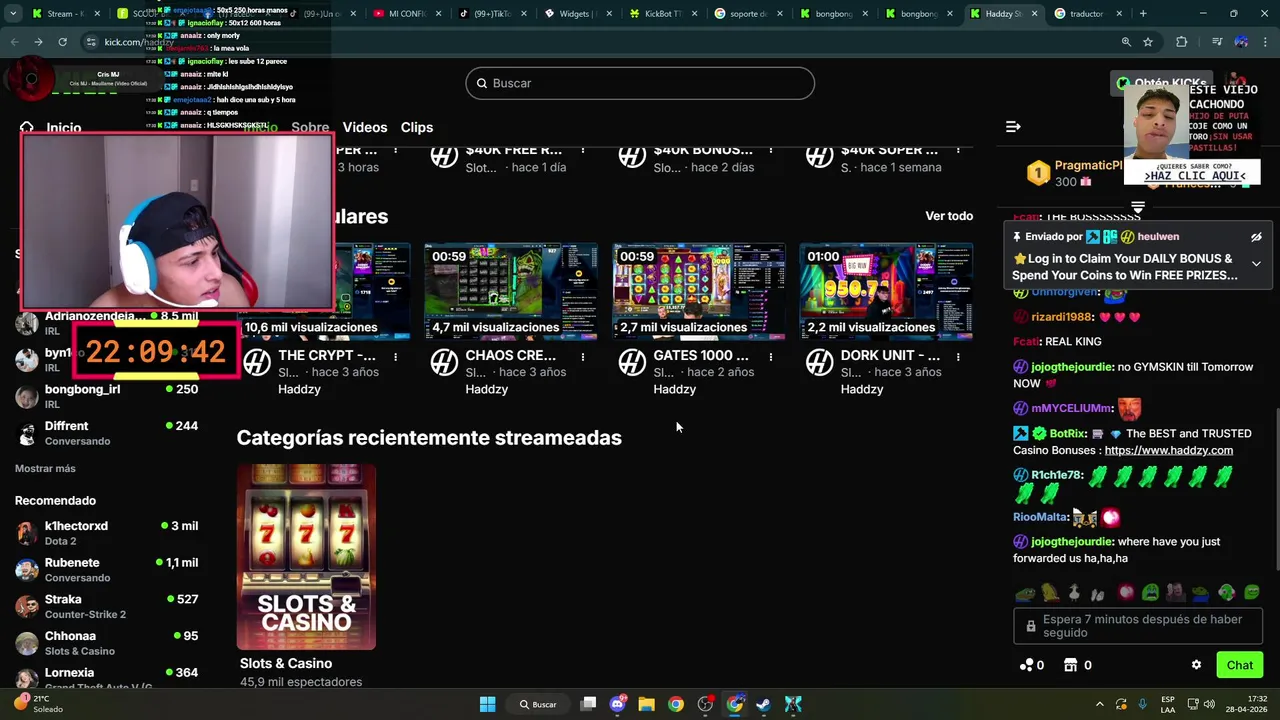Image resolution: width=1280 pixels, height=720 pixels.
Task: Open options menu for $40K FREE R... video
Action: coord(583,150)
